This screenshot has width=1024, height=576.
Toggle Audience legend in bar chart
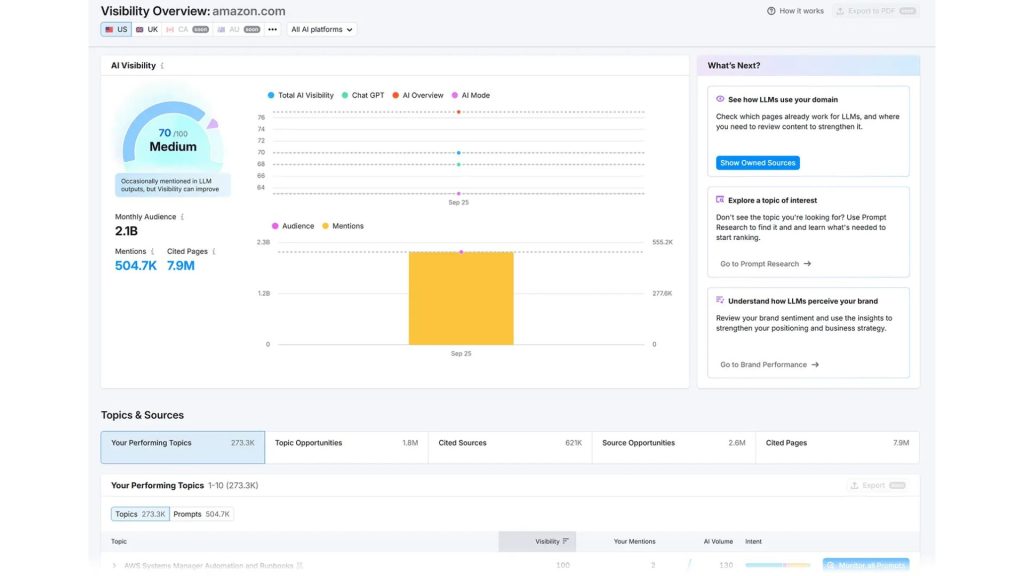click(293, 226)
